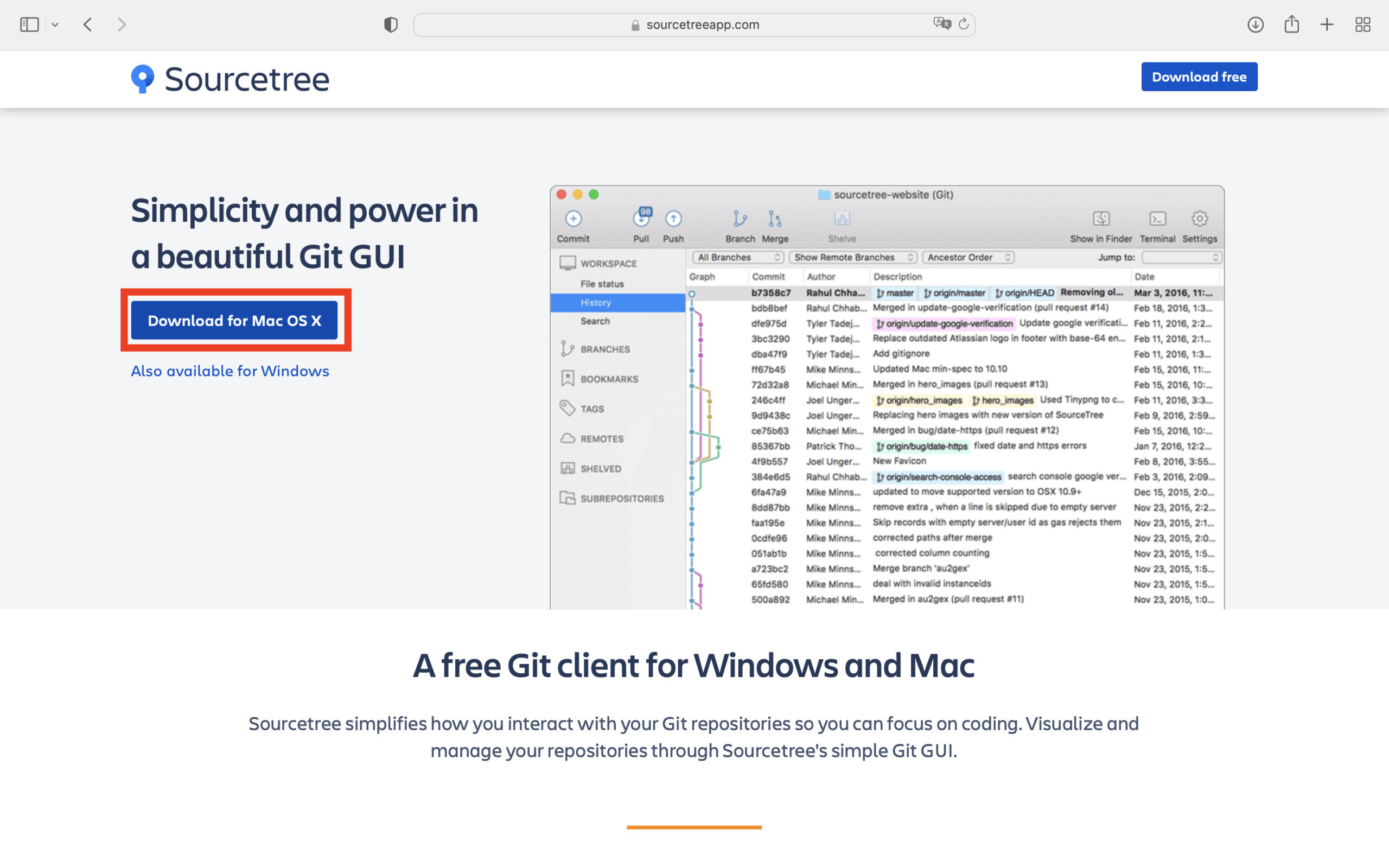This screenshot has width=1389, height=868.
Task: Click the Author column header
Action: point(821,277)
